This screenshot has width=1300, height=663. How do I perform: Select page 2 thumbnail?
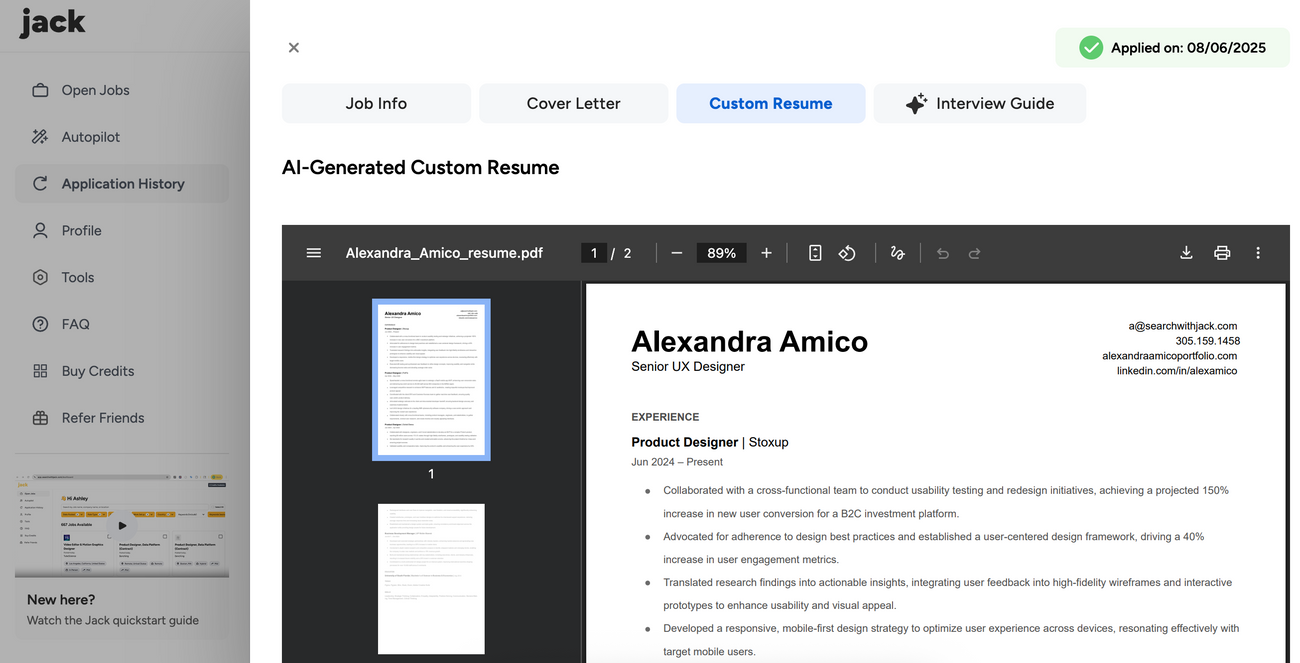click(x=431, y=578)
